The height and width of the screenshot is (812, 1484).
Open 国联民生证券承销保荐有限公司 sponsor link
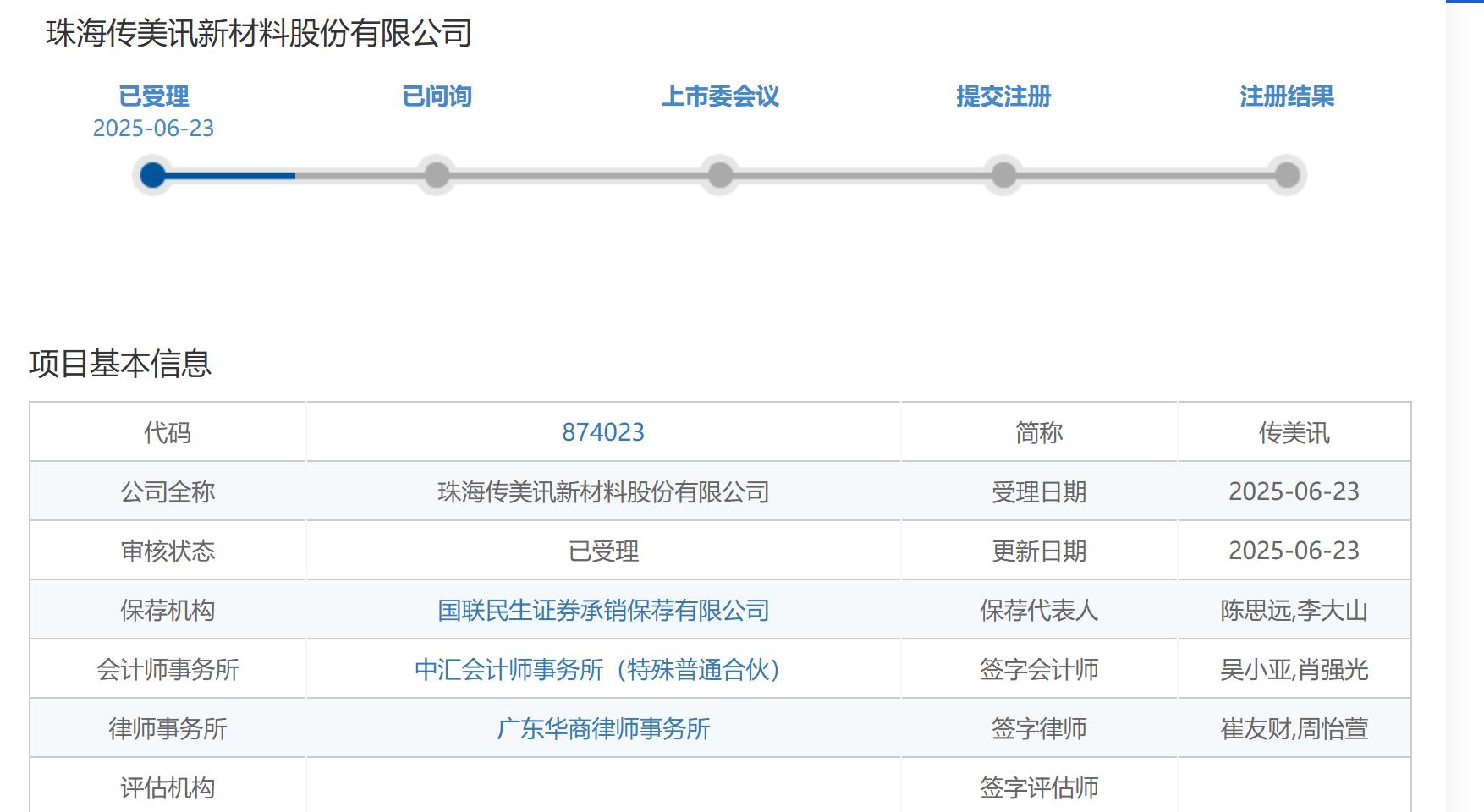[x=603, y=610]
